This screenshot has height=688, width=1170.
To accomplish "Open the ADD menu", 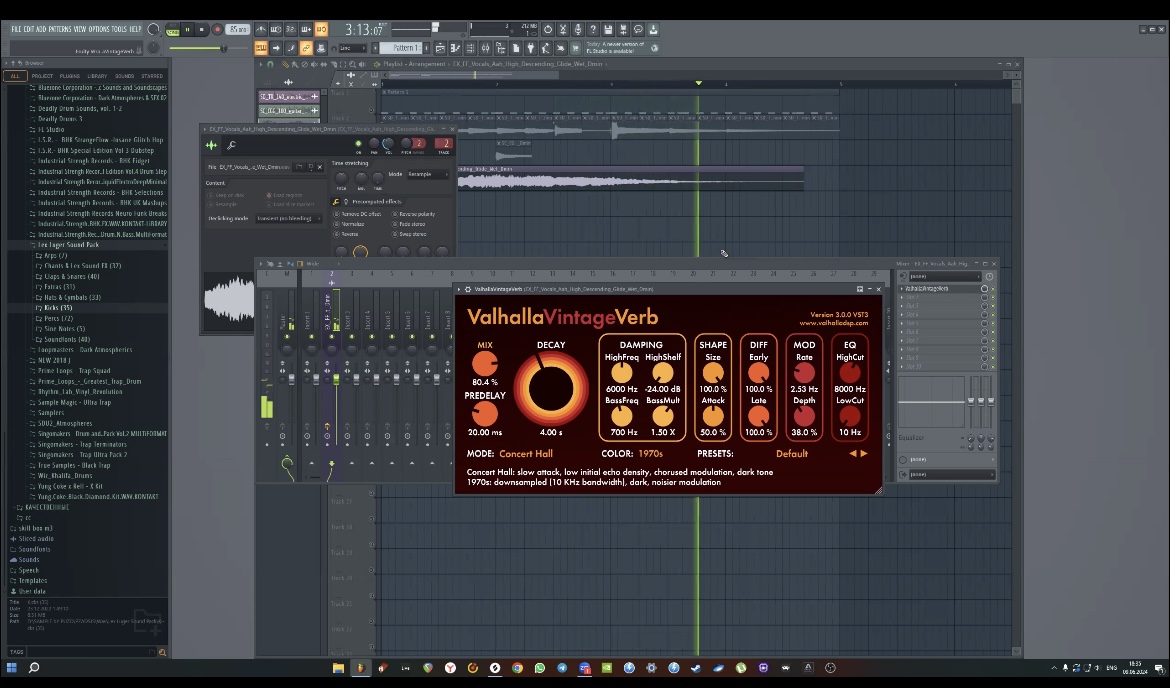I will click(41, 29).
